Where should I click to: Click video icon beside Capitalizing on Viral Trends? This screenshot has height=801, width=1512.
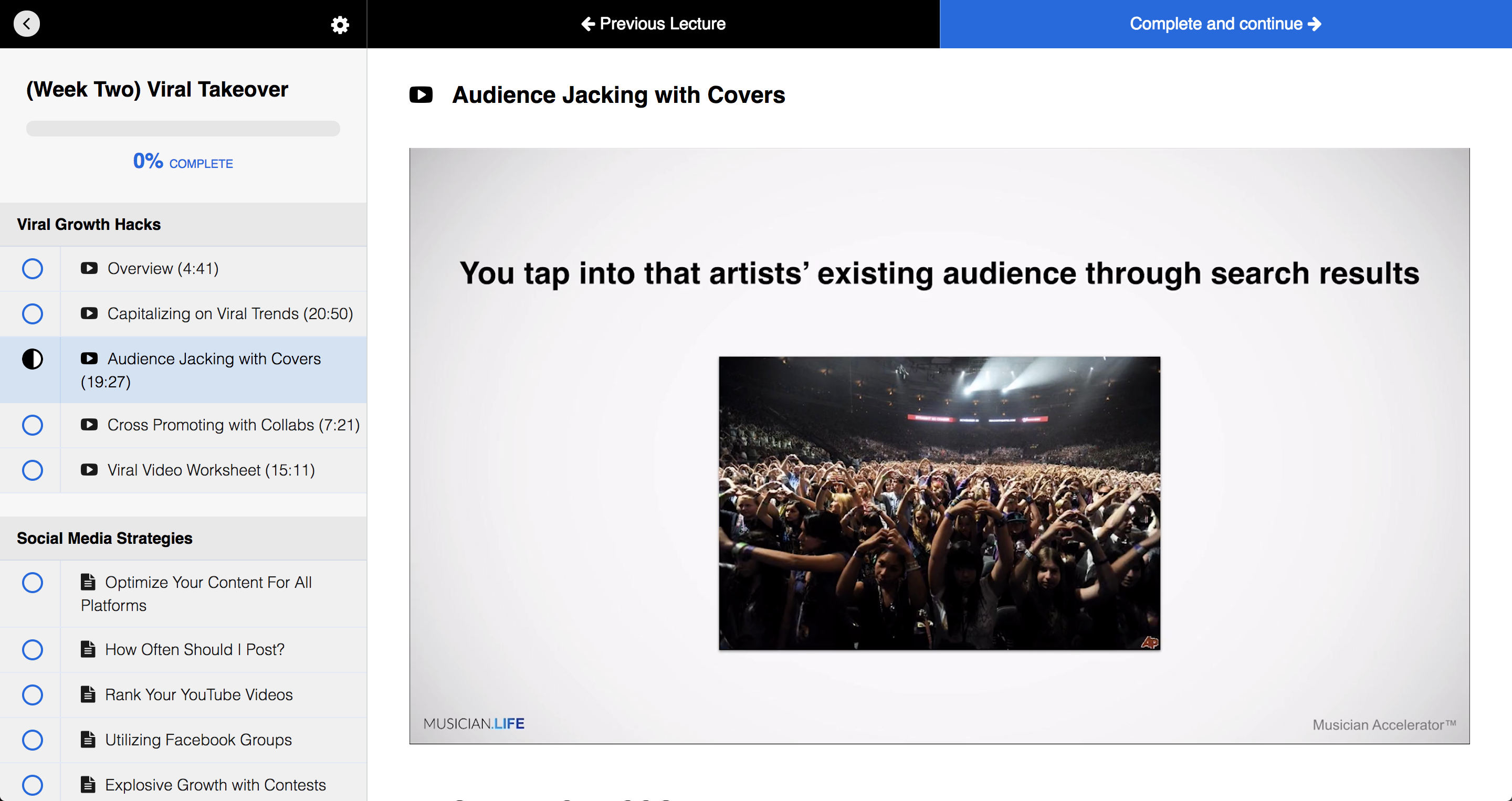point(89,313)
